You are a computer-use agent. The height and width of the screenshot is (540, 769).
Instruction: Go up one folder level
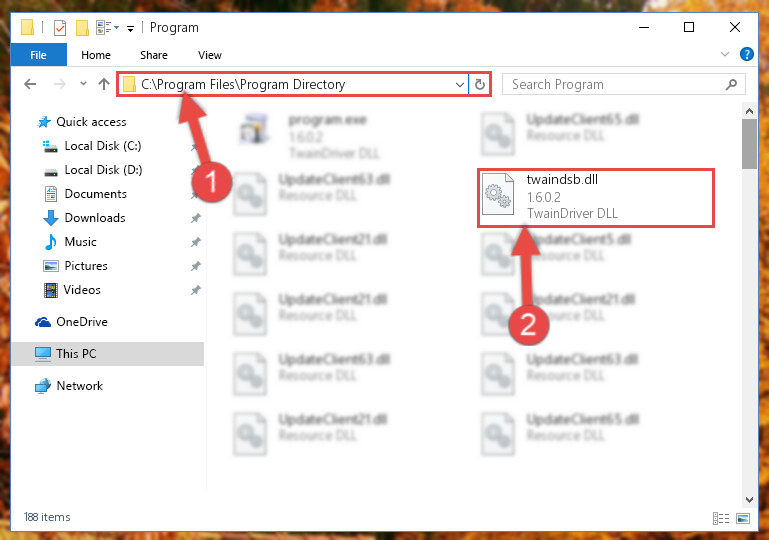click(x=103, y=84)
